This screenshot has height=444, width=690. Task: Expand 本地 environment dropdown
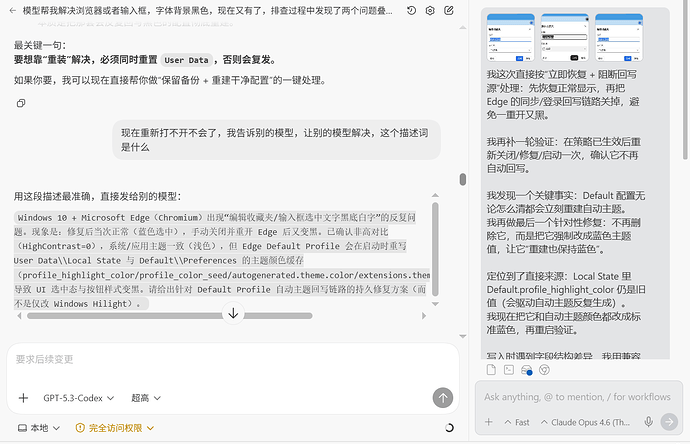click(39, 428)
